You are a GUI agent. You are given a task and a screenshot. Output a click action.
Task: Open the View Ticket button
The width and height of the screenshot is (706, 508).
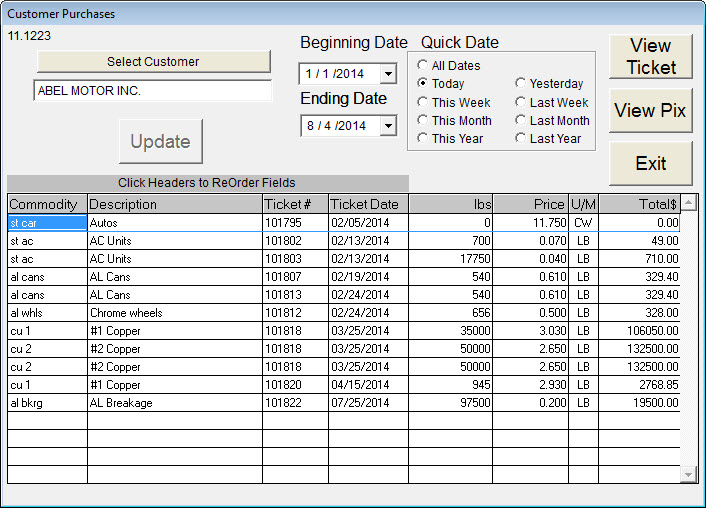[651, 56]
